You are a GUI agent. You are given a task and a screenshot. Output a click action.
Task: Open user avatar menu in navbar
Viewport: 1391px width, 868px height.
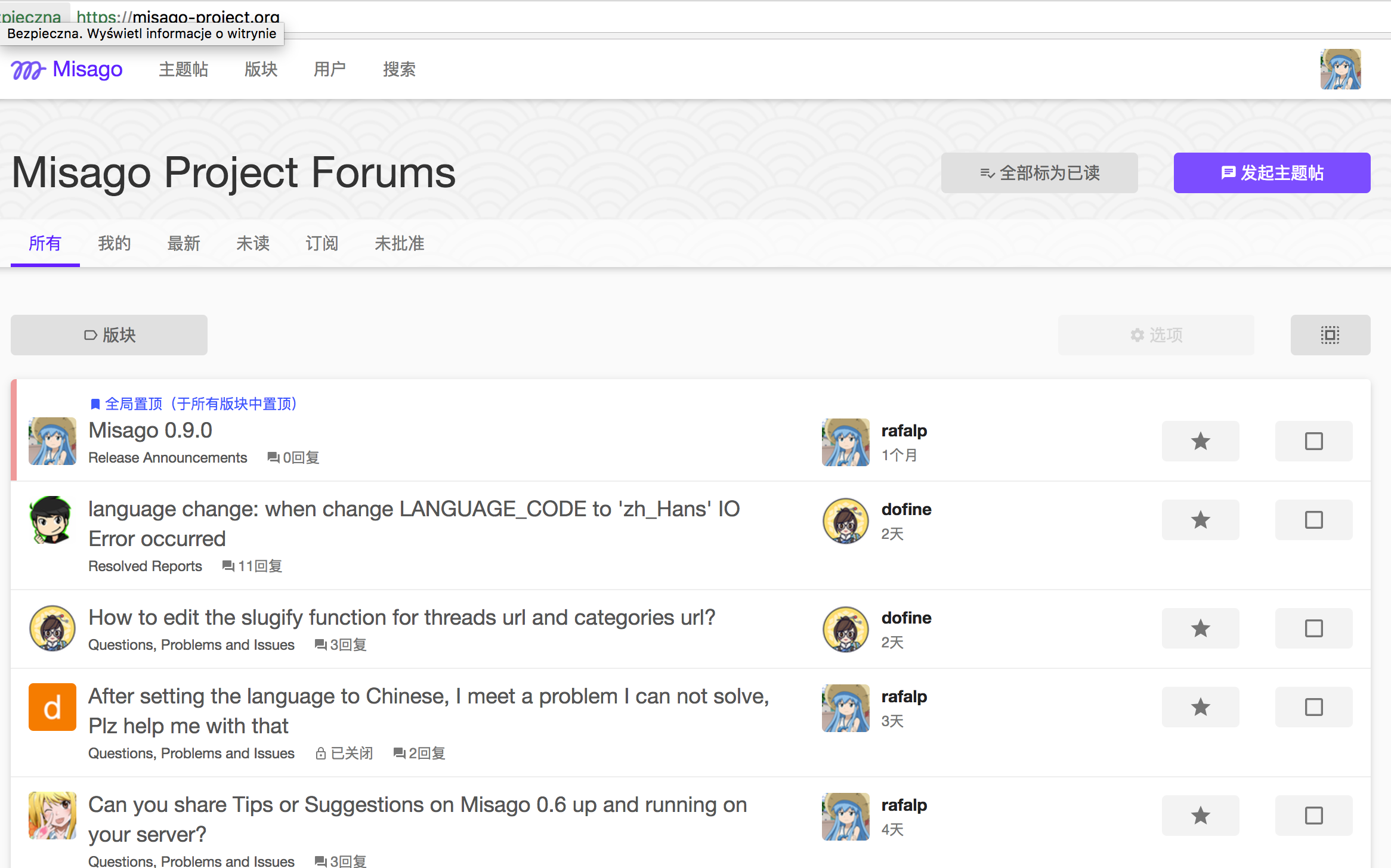(x=1340, y=69)
